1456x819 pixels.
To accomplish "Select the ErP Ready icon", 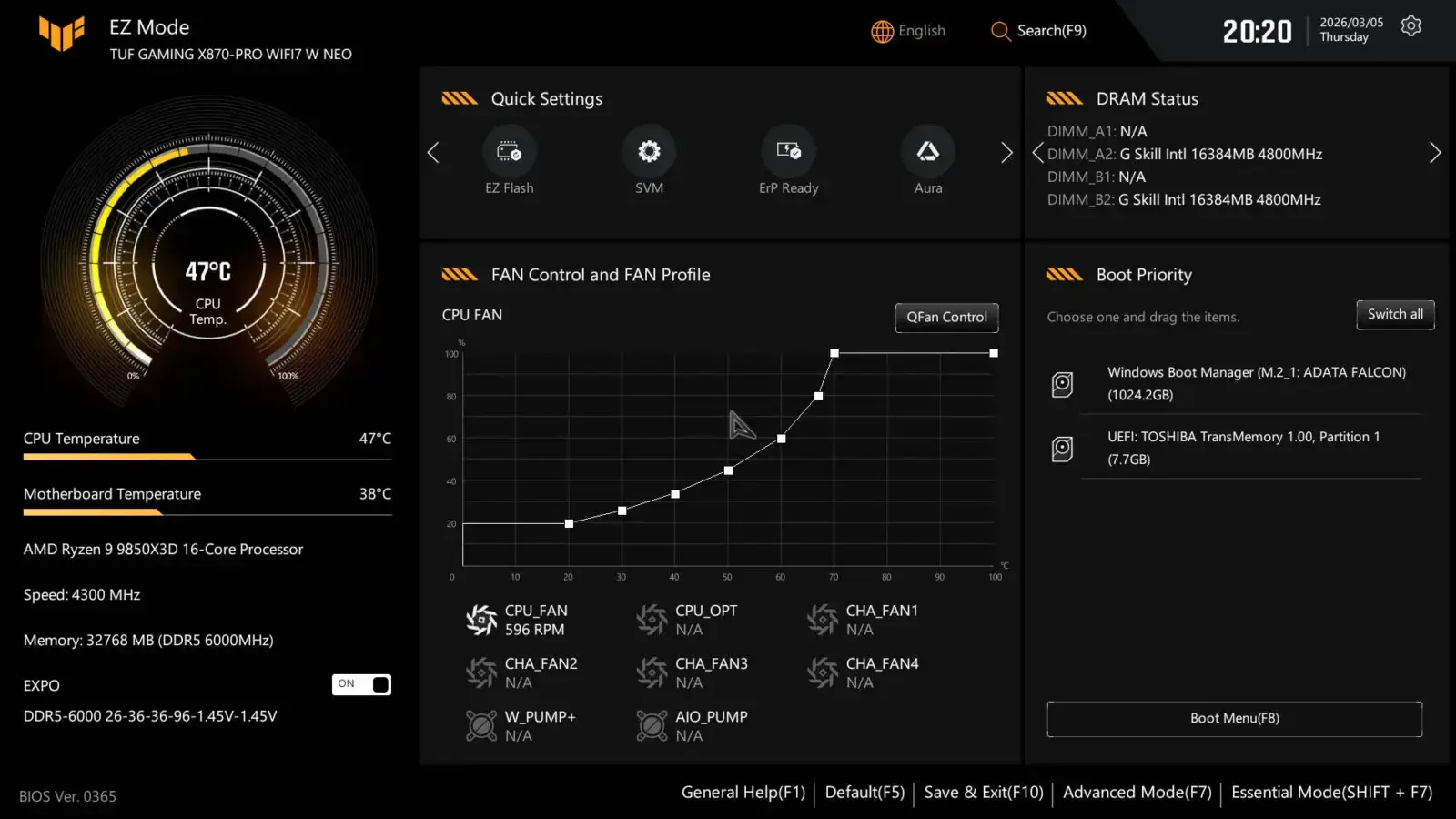I will pos(789,151).
